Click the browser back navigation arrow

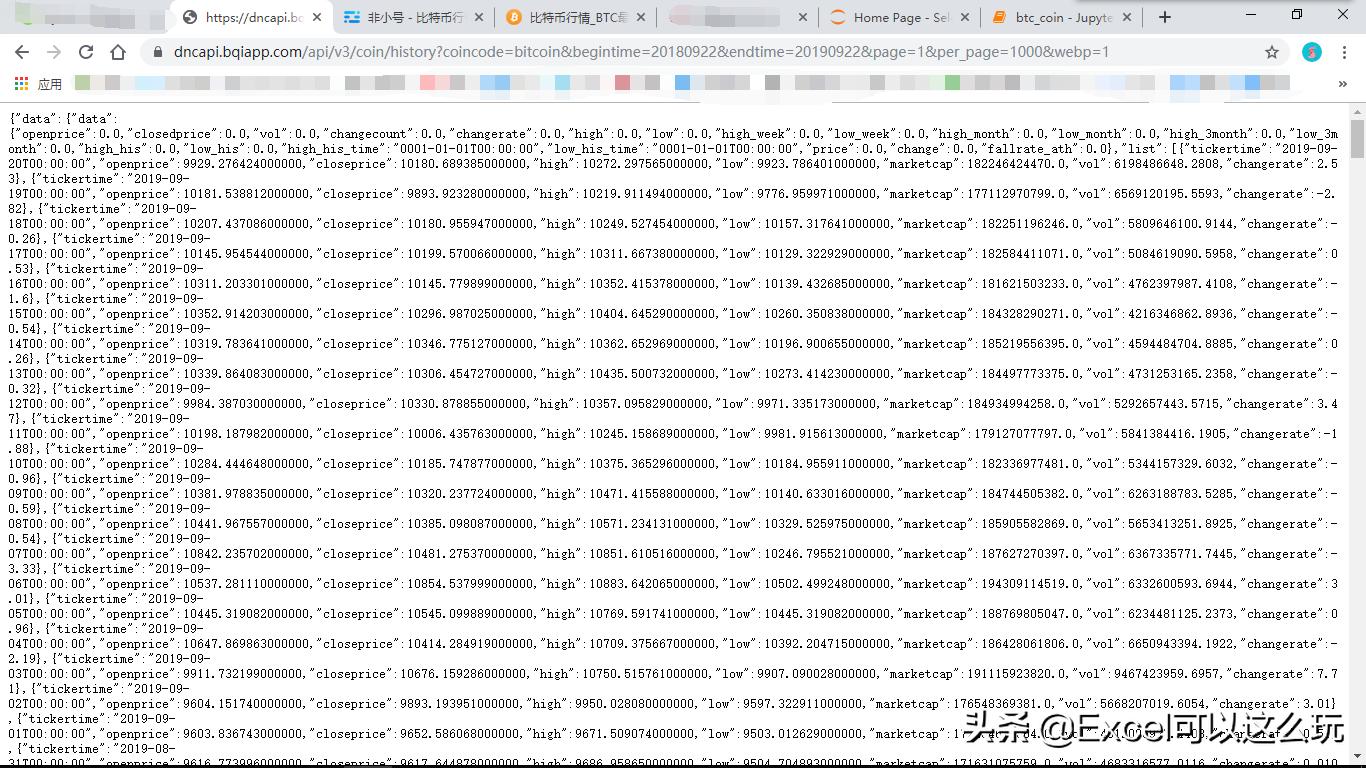pos(21,52)
